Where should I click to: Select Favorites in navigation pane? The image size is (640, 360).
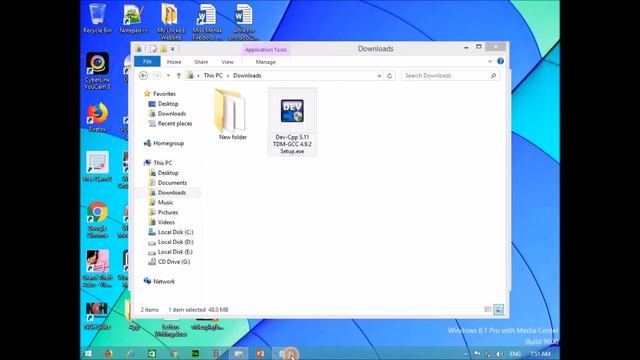[x=164, y=94]
